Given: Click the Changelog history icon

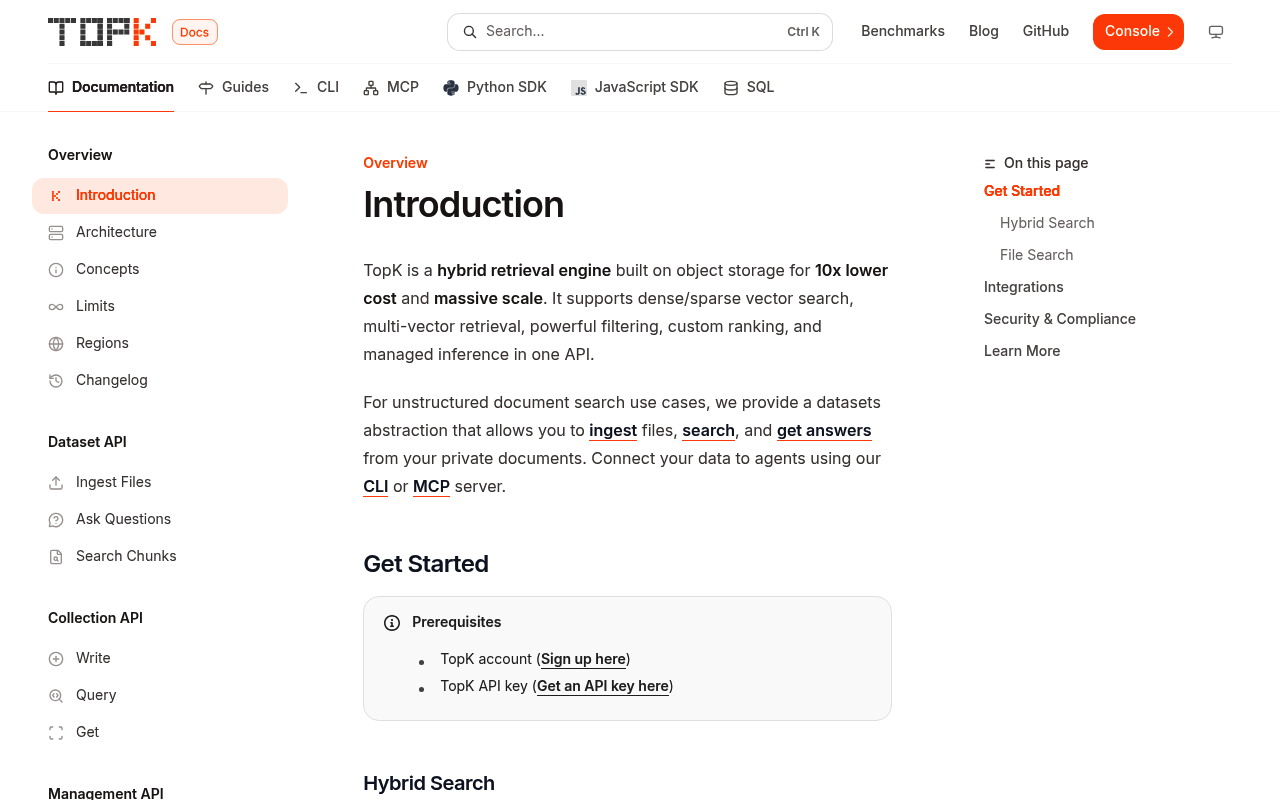Looking at the screenshot, I should (56, 380).
